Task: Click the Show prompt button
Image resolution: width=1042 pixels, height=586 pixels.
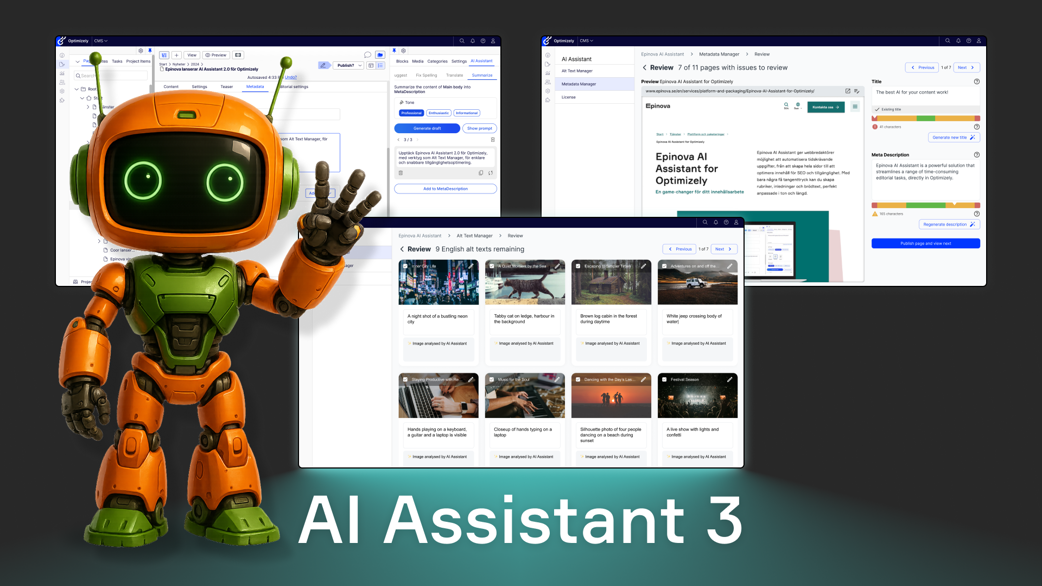Action: (479, 128)
